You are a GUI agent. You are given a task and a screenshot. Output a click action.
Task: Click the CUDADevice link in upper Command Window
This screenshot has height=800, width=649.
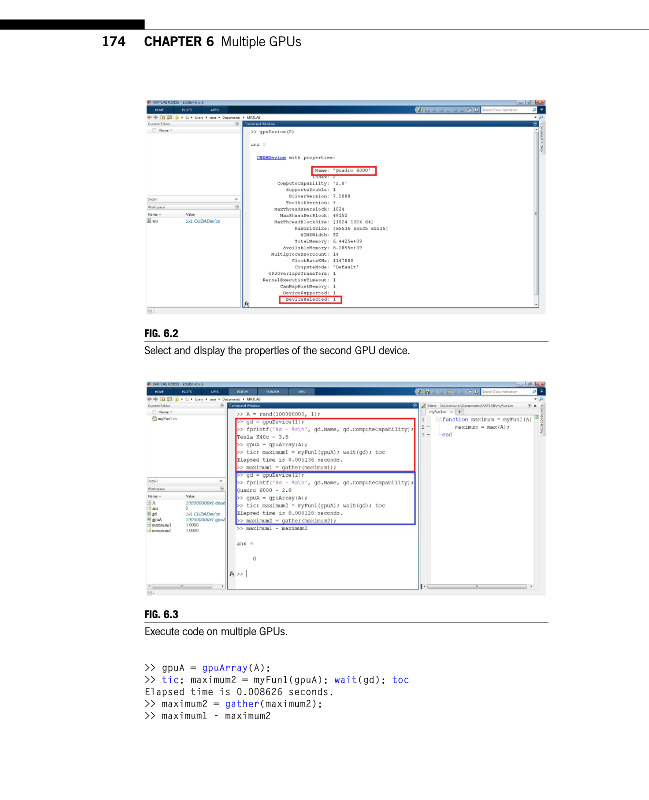[268, 158]
